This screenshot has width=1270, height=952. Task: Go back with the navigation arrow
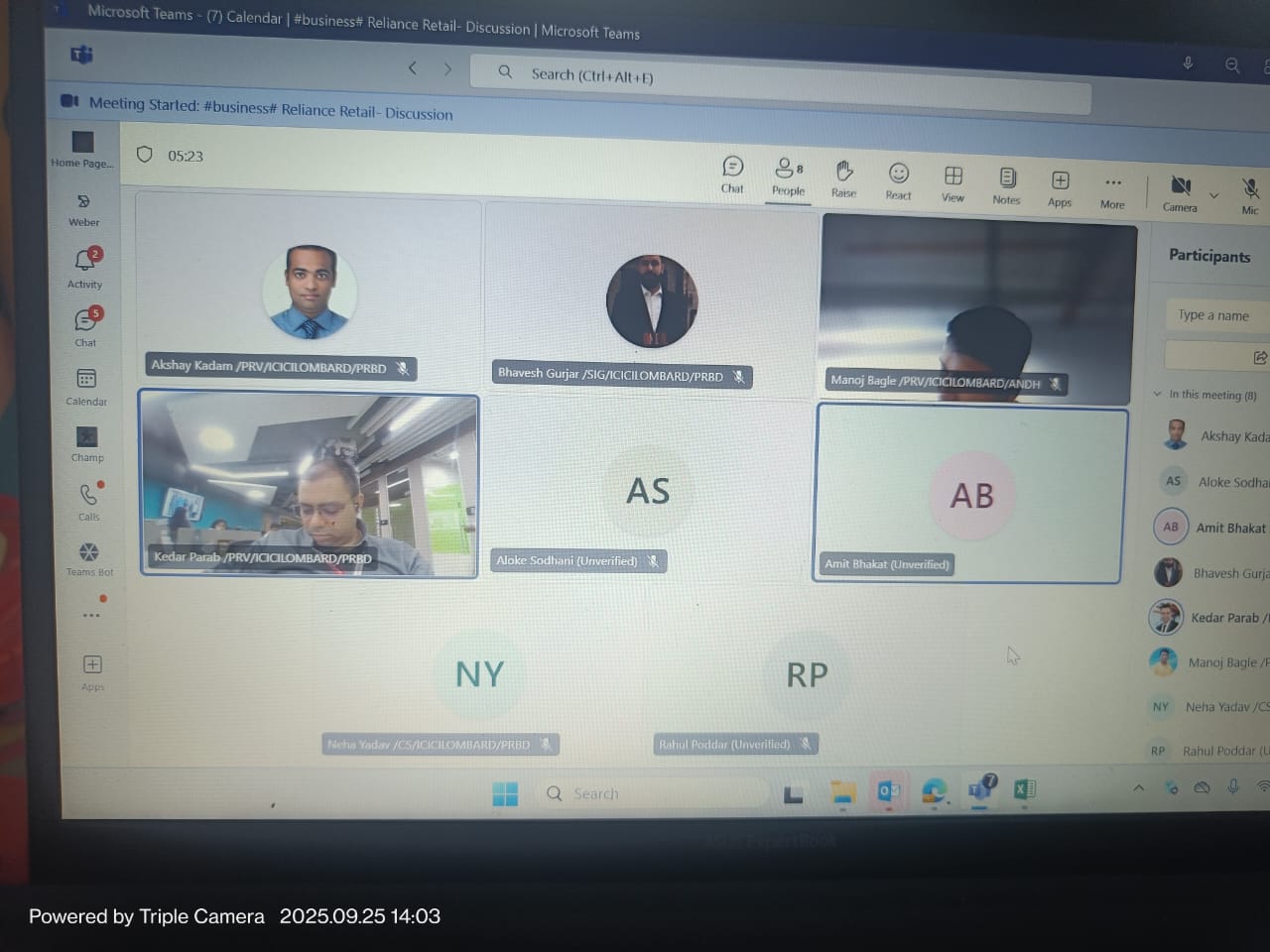pos(413,67)
